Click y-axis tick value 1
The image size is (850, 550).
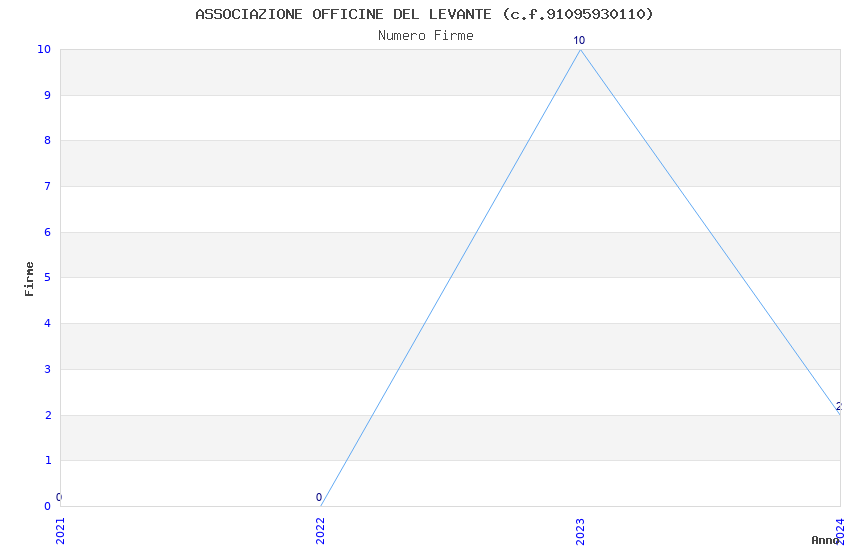pos(48,461)
